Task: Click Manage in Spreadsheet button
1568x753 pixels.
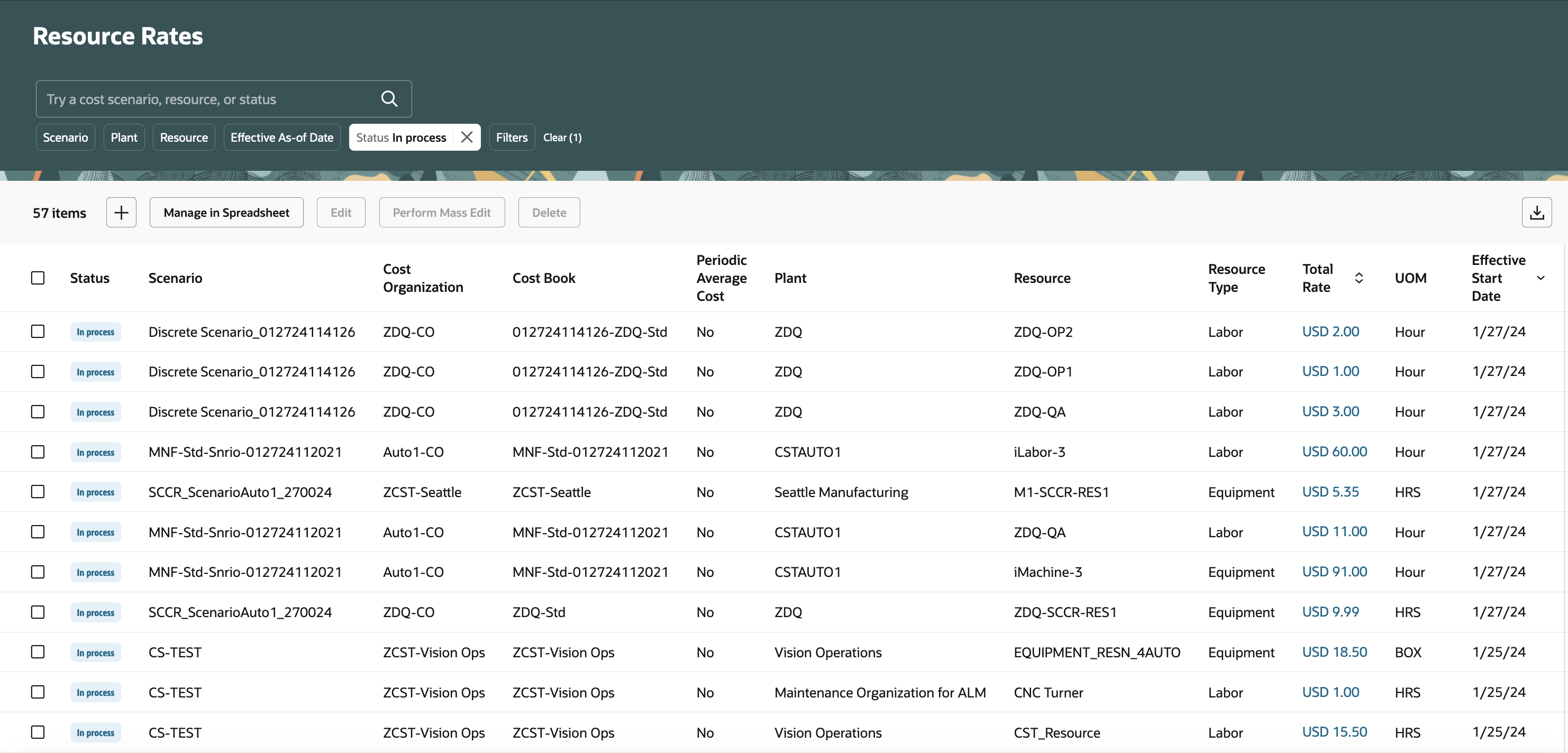Action: pyautogui.click(x=226, y=212)
